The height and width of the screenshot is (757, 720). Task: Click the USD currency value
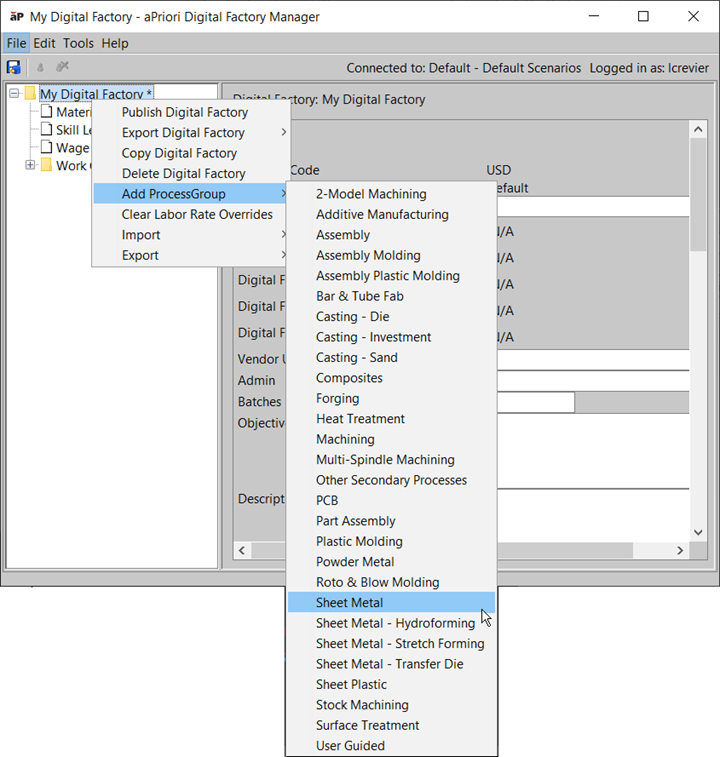coord(498,170)
